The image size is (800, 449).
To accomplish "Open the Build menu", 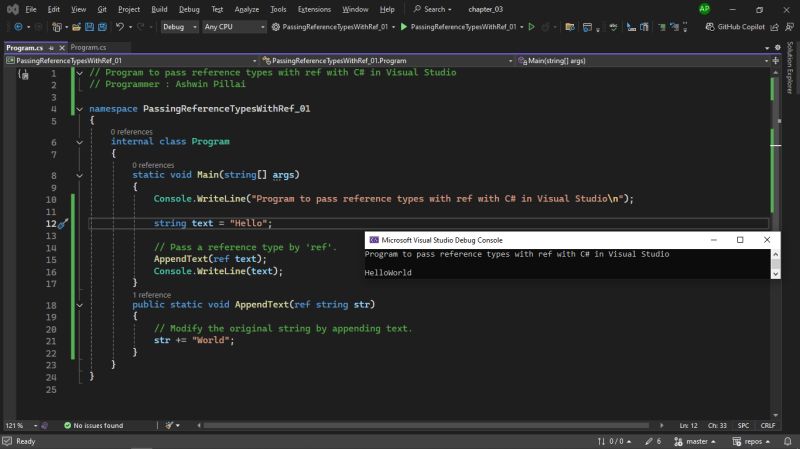I will 159,9.
